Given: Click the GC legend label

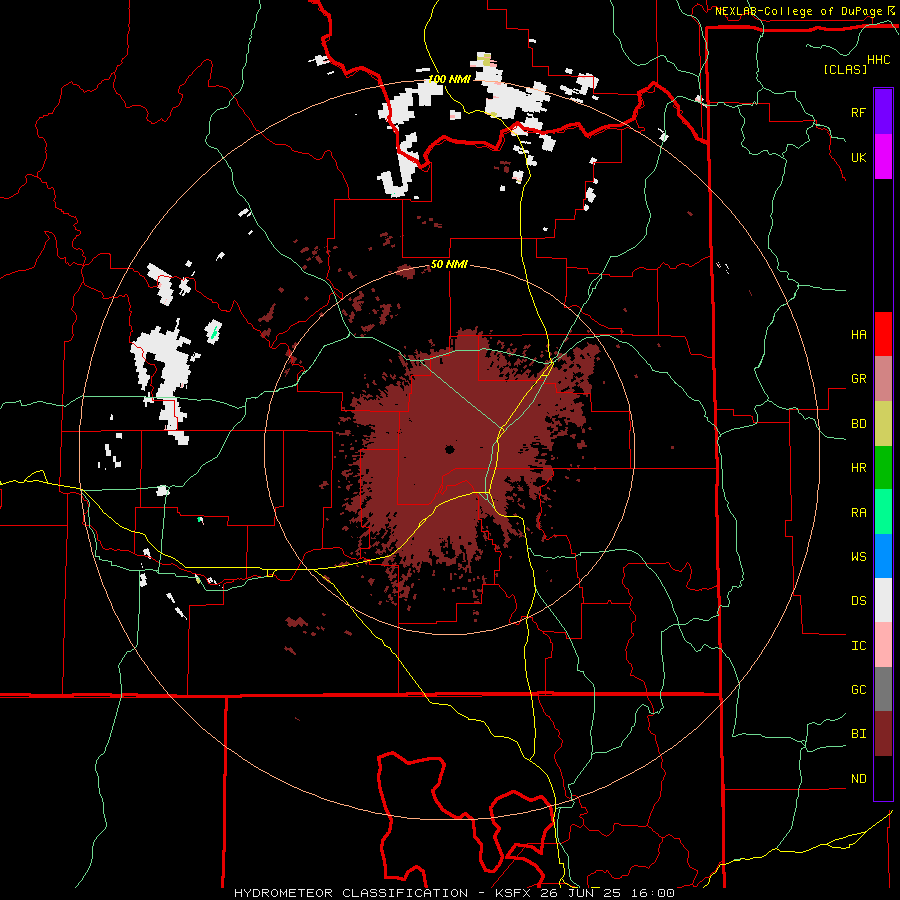Looking at the screenshot, I should point(858,690).
